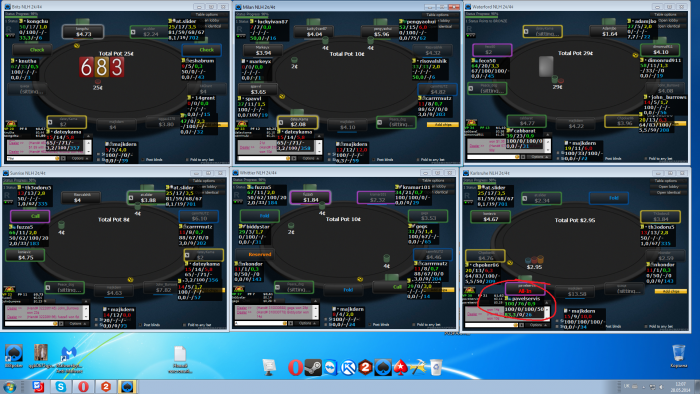The image size is (700, 394).
Task: Click the $2.95 chip stack on the Karlsruhe table
Action: tap(534, 260)
